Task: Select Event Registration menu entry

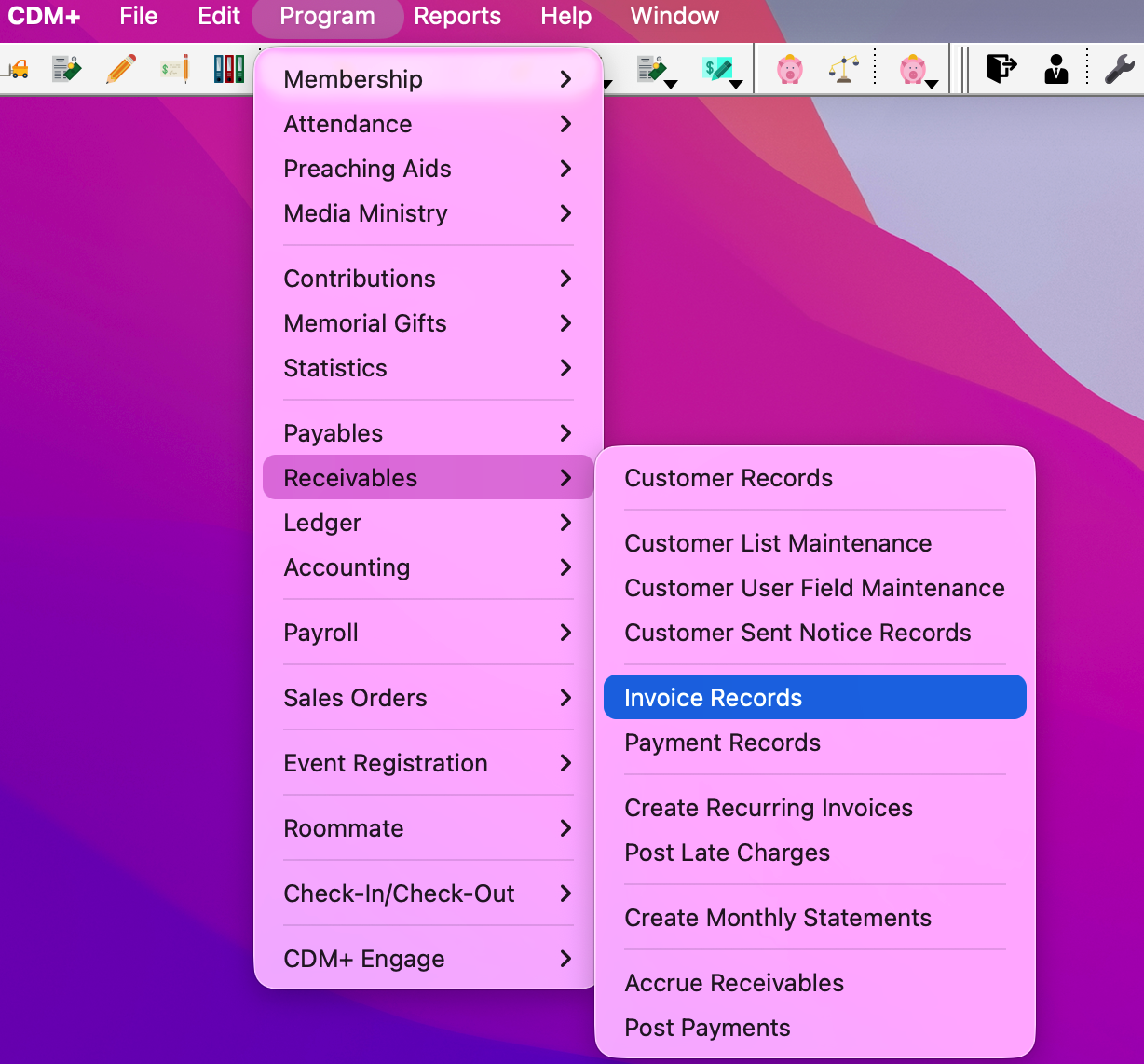Action: tap(429, 763)
